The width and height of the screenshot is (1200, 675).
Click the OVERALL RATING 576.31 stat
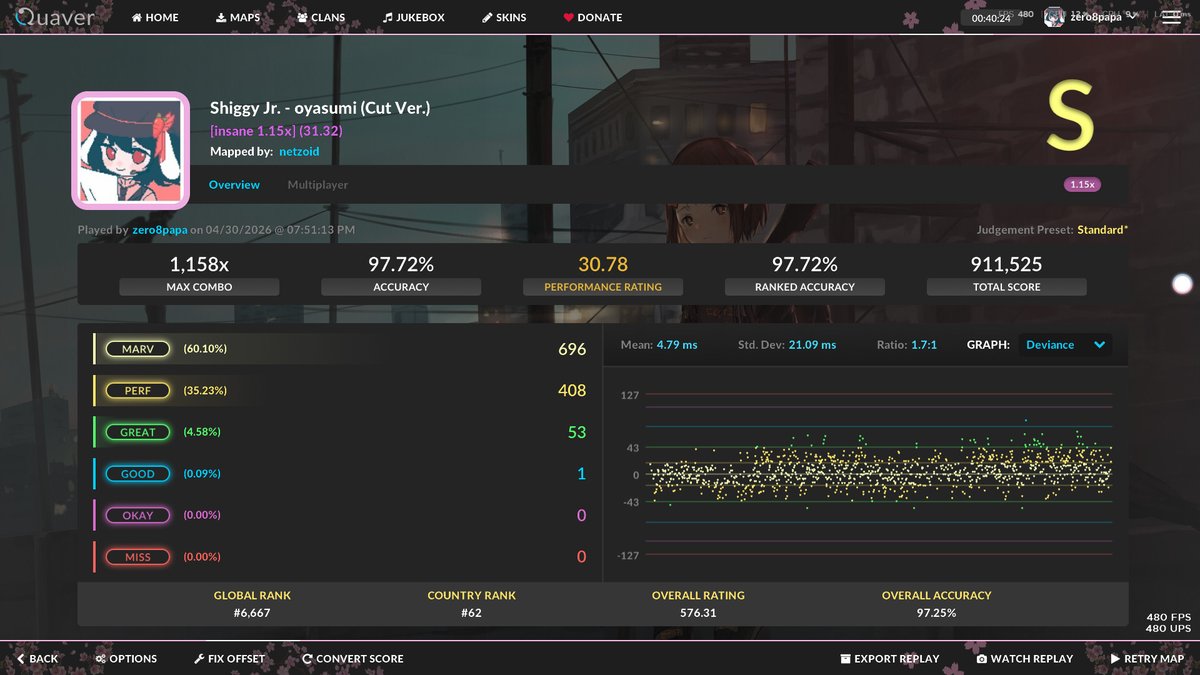pos(698,604)
